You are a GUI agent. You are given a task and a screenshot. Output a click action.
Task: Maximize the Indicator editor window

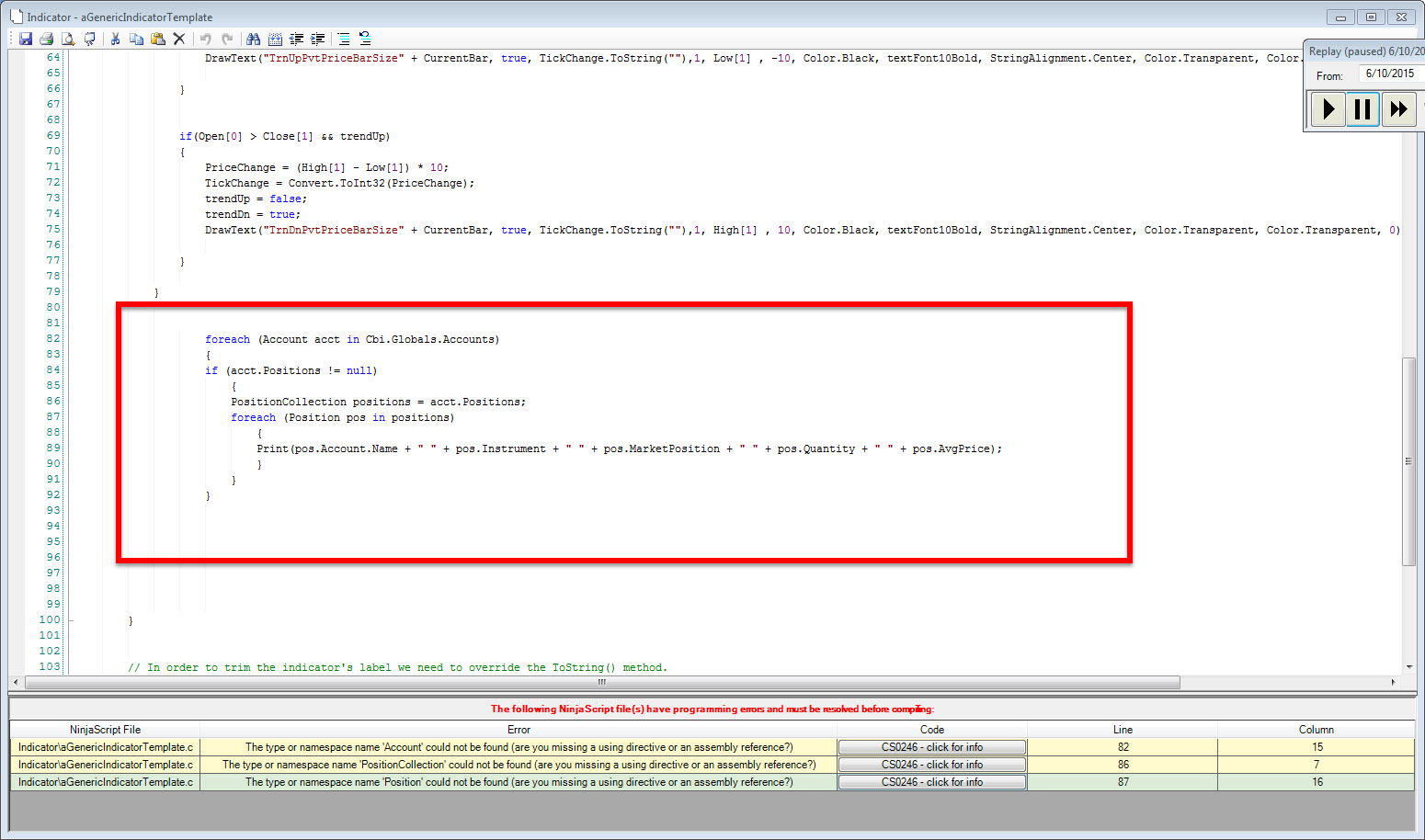point(1371,17)
